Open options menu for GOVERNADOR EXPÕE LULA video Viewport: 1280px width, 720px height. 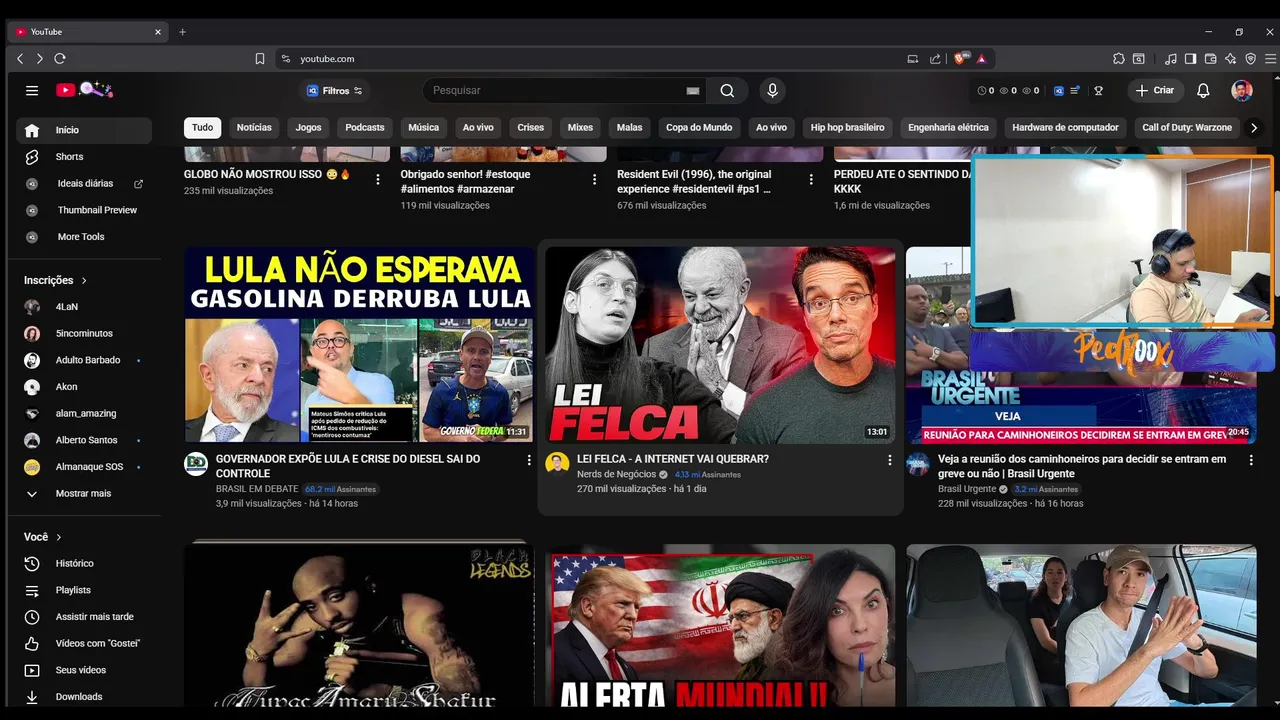[529, 460]
